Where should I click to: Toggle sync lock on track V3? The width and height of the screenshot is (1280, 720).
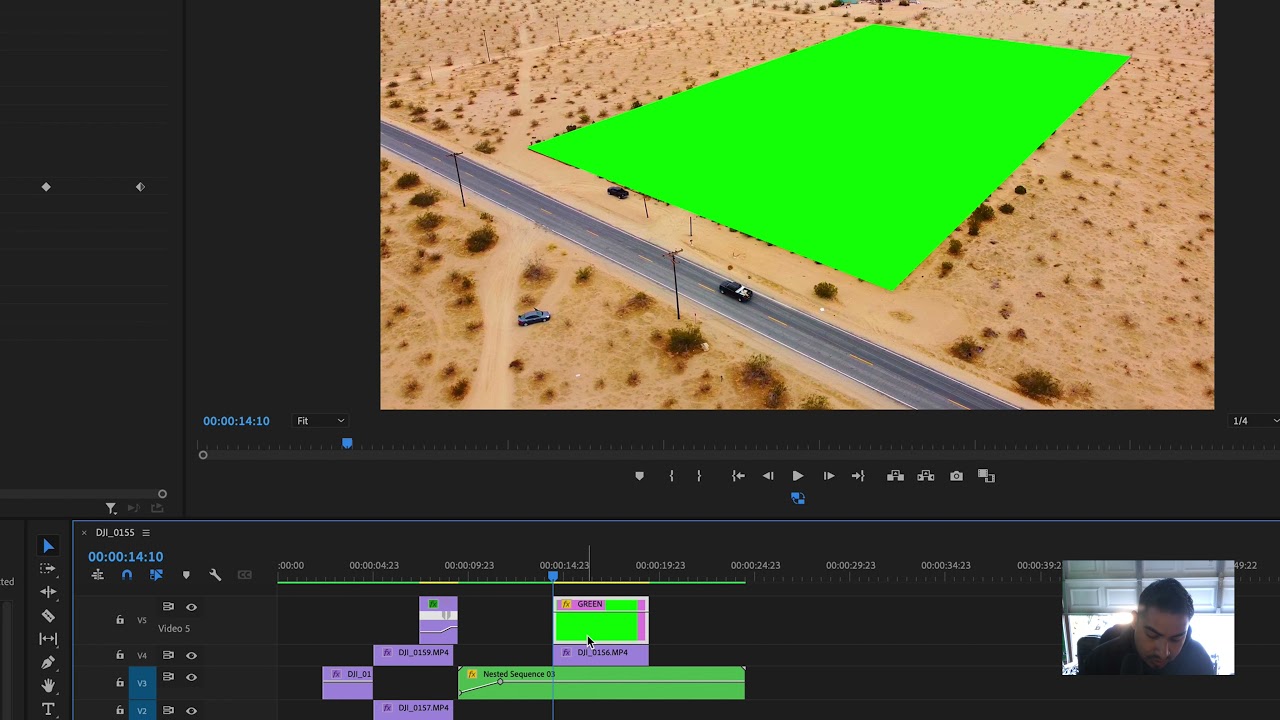tap(168, 677)
